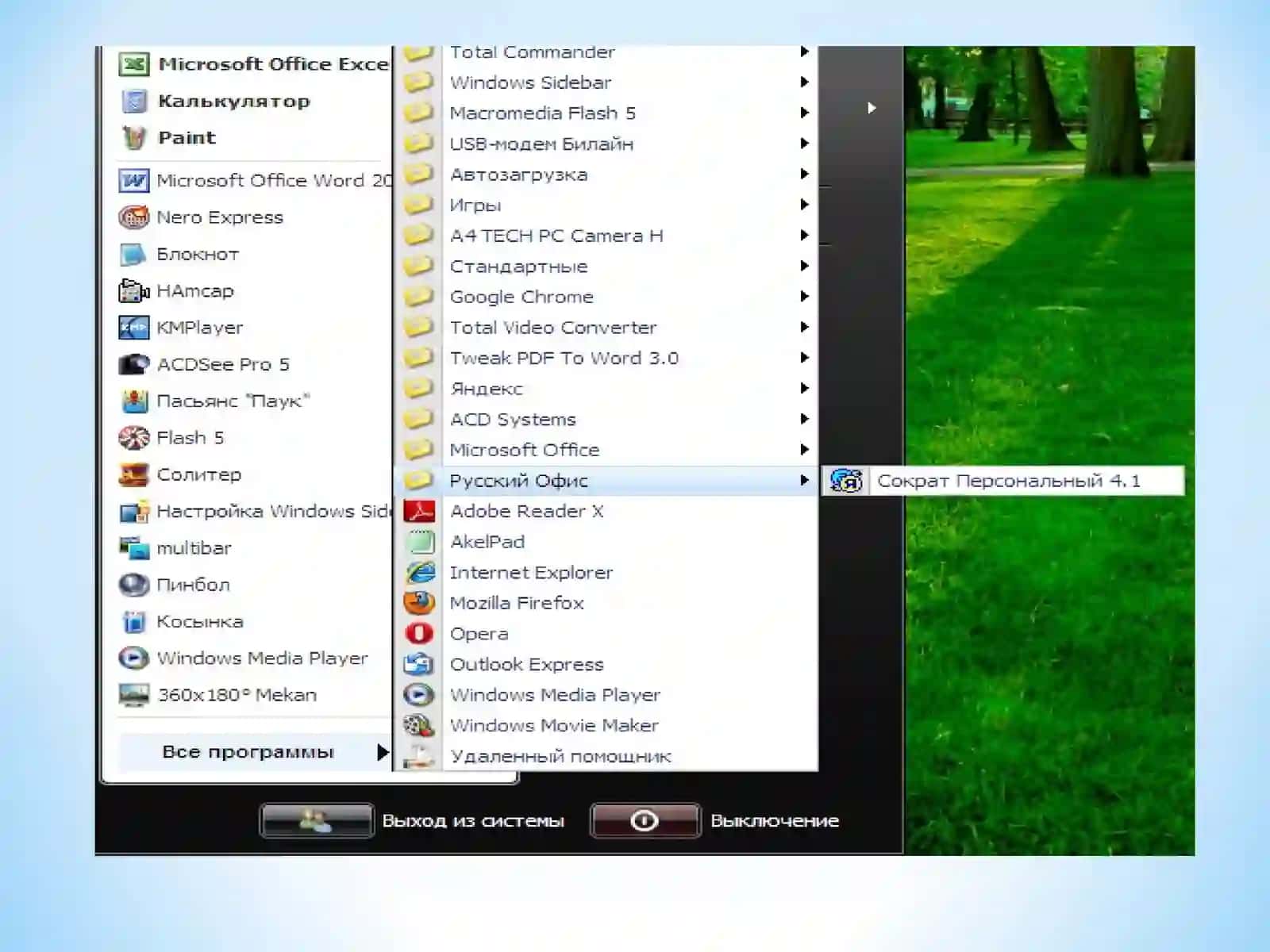Launch Windows Movie Maker from its icon

click(x=419, y=725)
